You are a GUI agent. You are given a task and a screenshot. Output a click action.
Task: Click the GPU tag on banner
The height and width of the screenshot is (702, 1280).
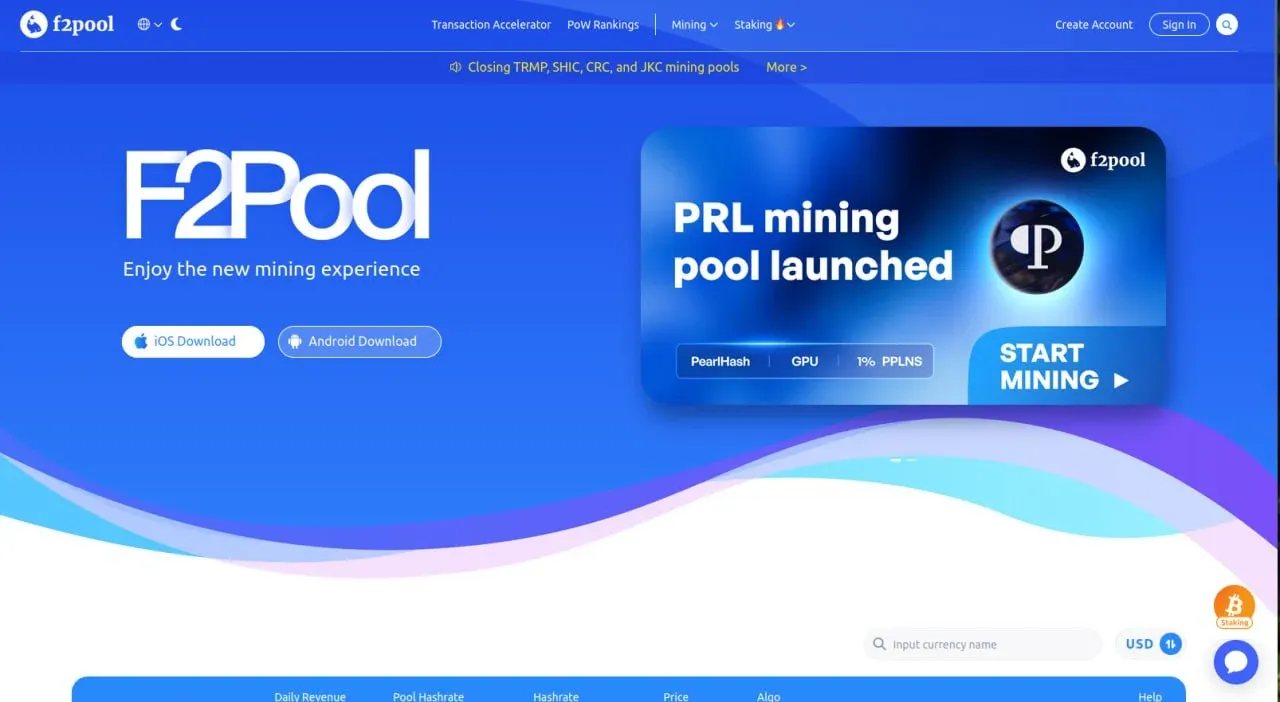pyautogui.click(x=805, y=361)
